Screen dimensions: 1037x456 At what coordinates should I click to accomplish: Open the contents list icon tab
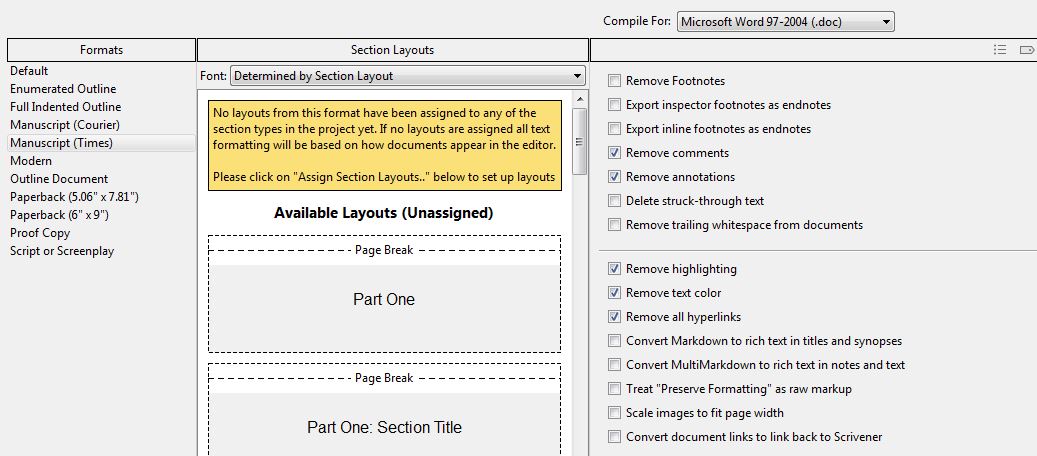click(1000, 50)
